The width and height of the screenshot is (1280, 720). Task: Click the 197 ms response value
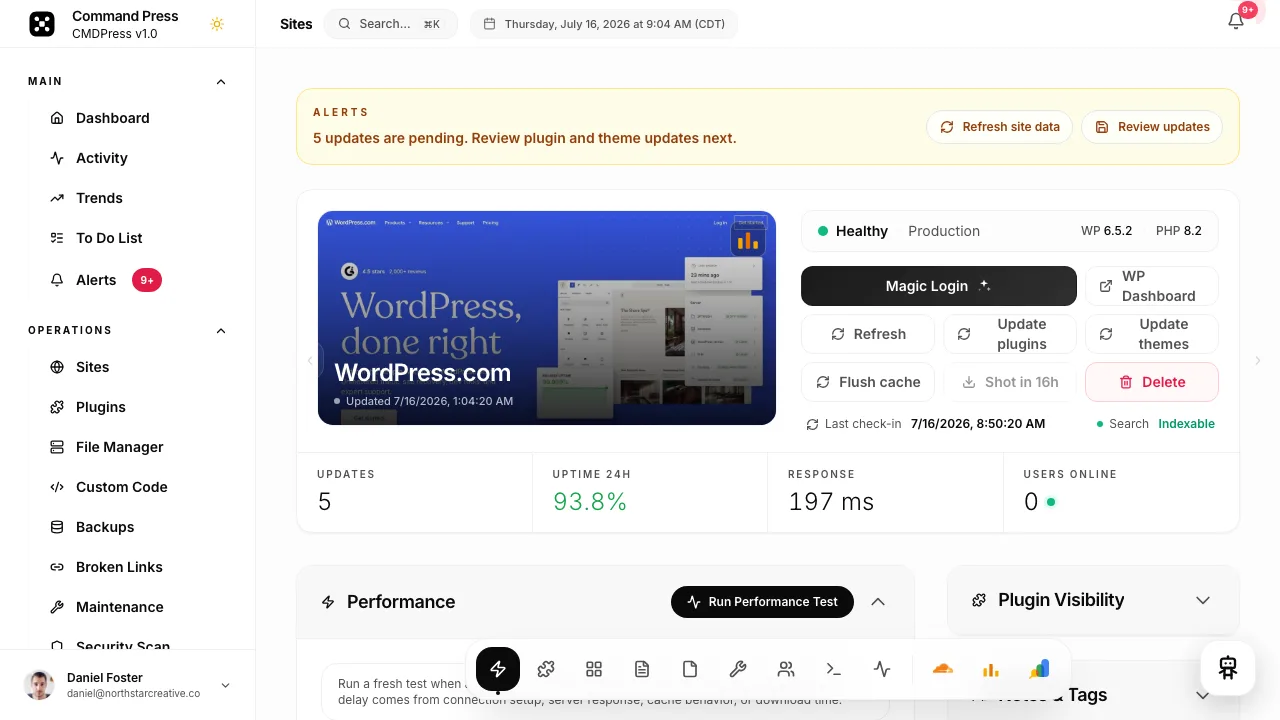pyautogui.click(x=831, y=502)
